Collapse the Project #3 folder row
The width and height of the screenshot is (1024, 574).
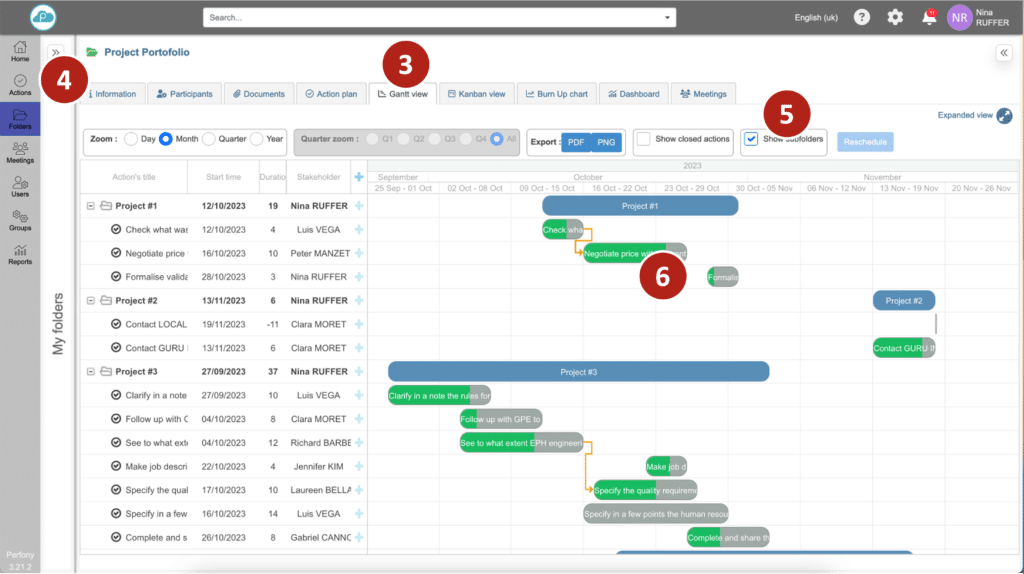[x=91, y=372]
